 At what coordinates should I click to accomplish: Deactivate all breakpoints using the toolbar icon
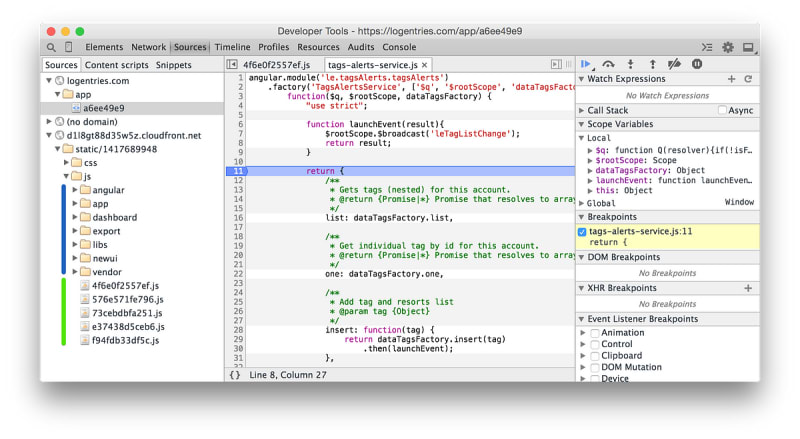675,64
